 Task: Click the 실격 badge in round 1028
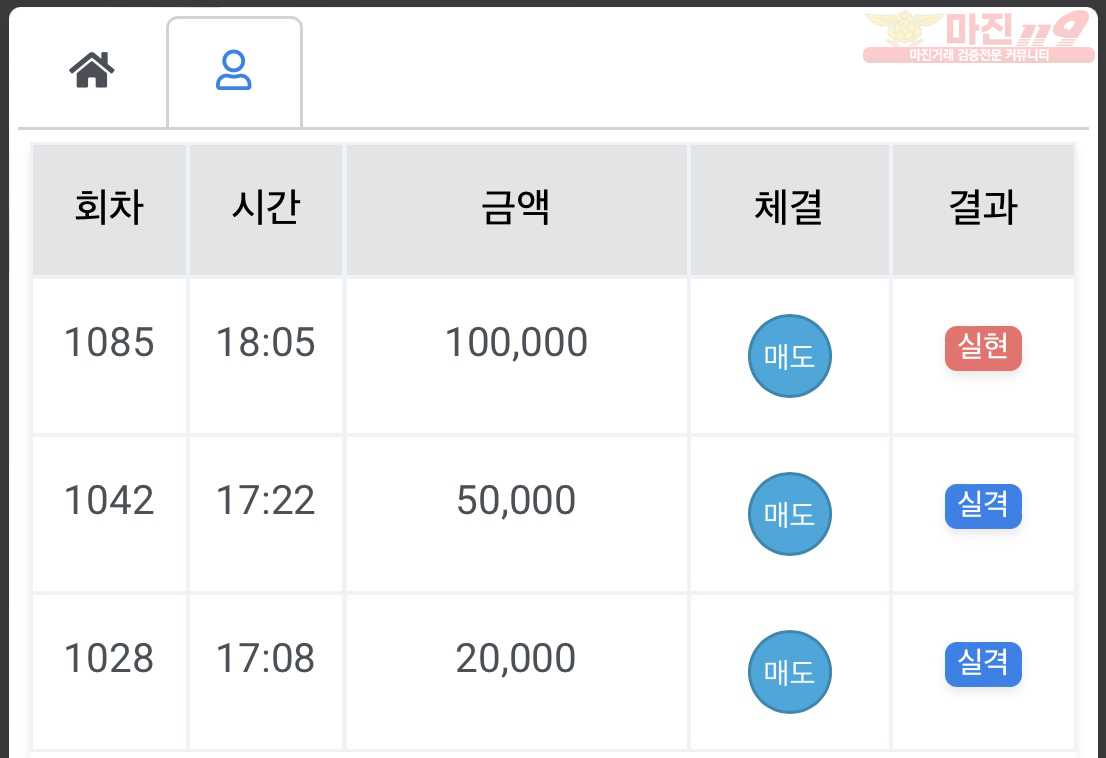[983, 664]
